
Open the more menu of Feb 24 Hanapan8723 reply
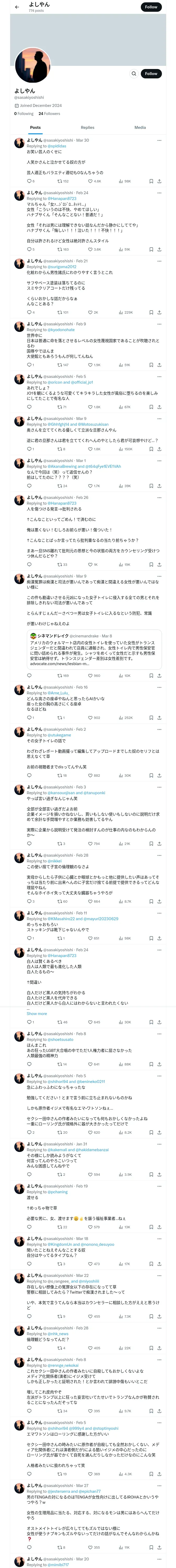point(159,193)
